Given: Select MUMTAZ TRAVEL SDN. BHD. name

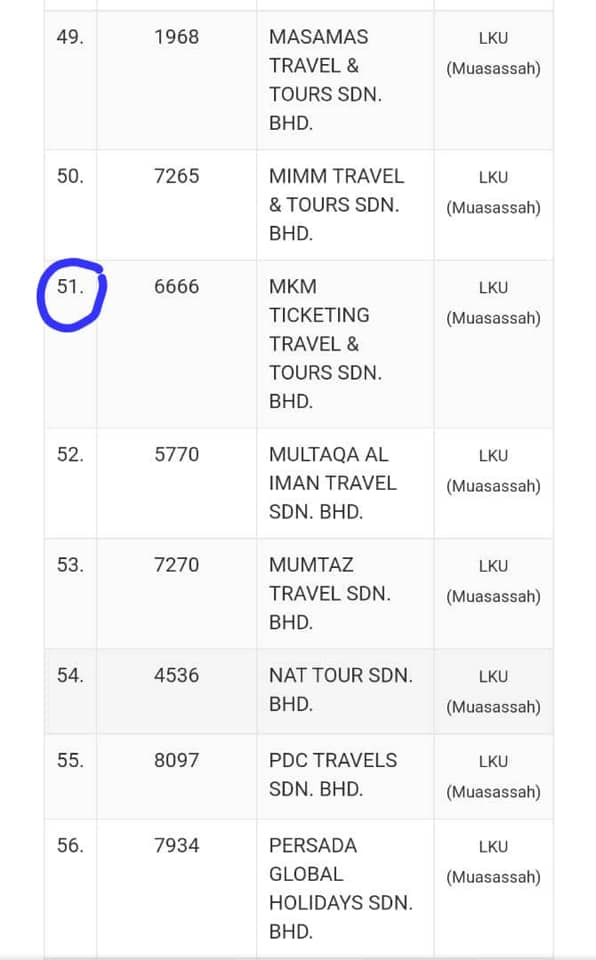Looking at the screenshot, I should click(x=330, y=593).
